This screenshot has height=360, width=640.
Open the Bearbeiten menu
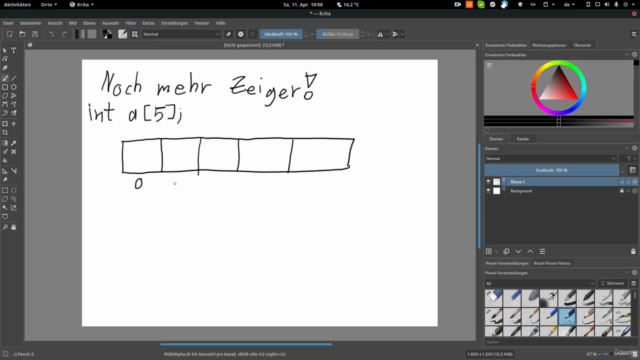click(x=31, y=23)
